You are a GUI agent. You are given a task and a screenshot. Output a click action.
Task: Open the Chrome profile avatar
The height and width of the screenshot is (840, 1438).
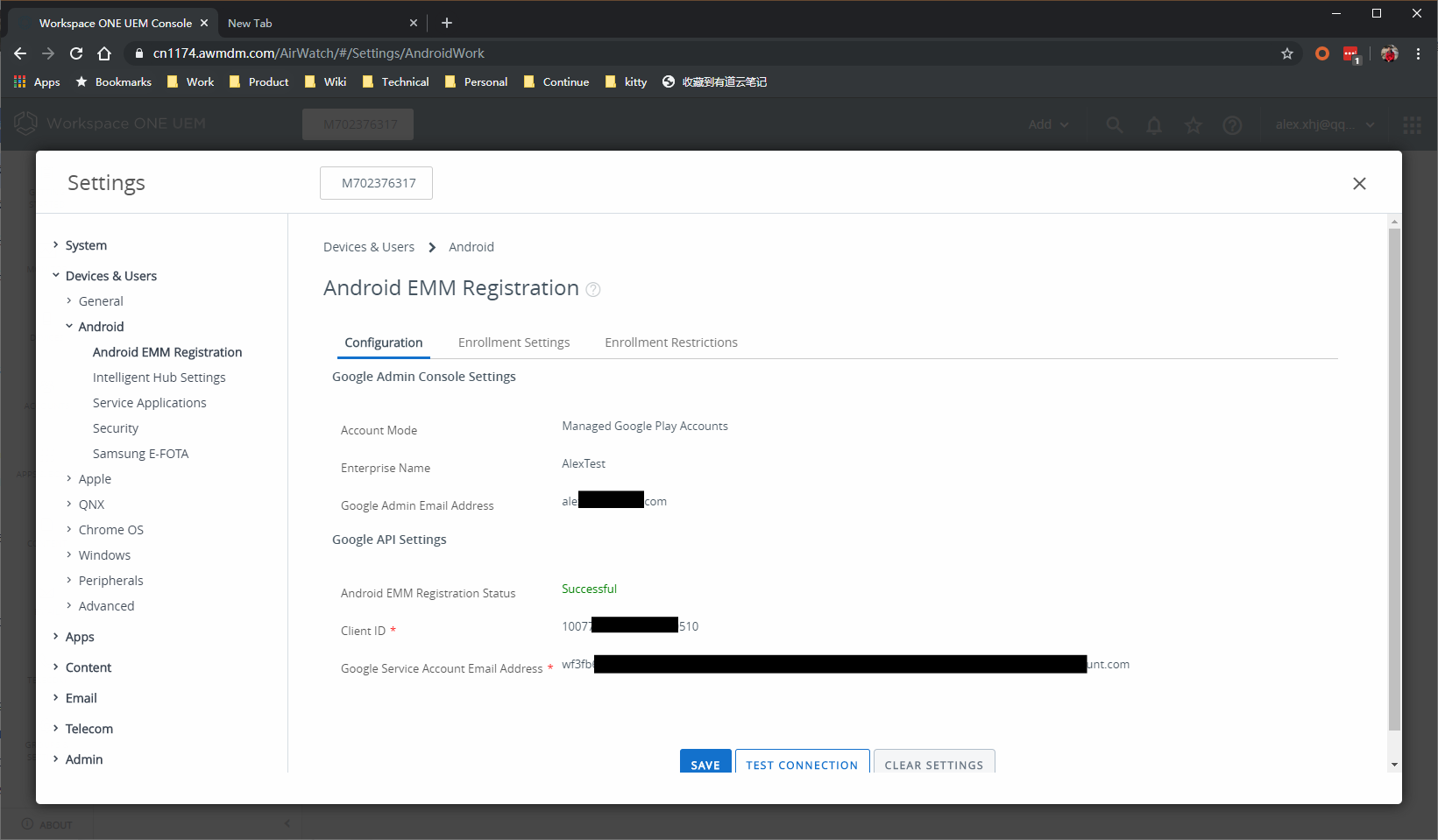(x=1390, y=53)
